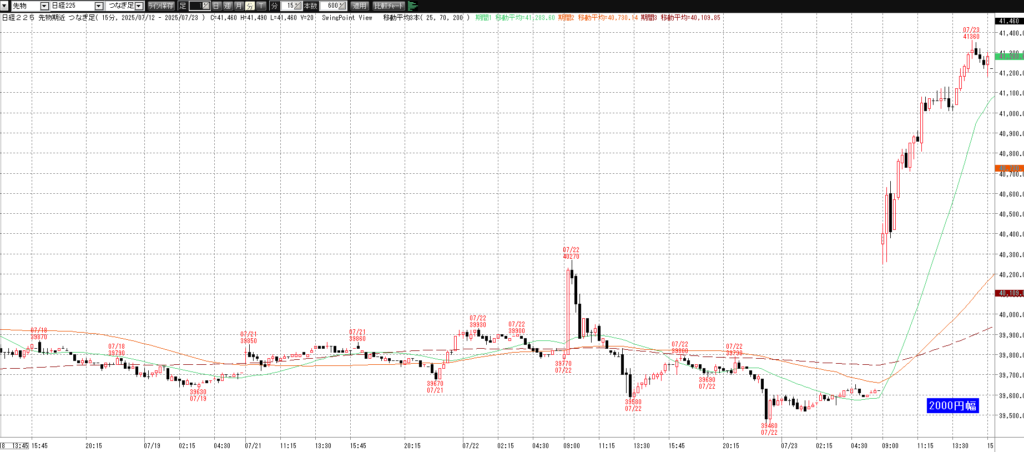Image resolution: width=1024 pixels, height=452 pixels.
Task: Open the つなぎ足 chart type dropdown
Action: [x=141, y=6]
